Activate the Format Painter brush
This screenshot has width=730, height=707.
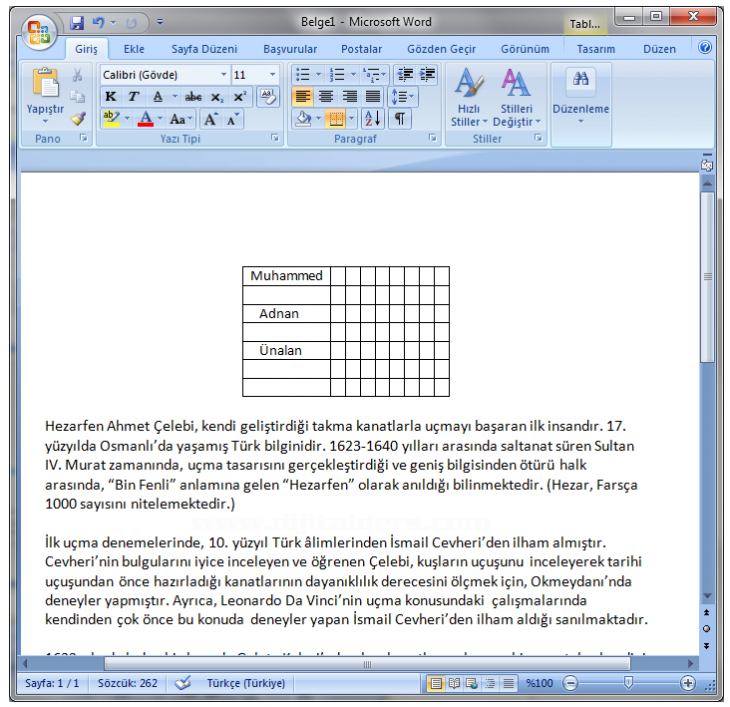tap(78, 119)
